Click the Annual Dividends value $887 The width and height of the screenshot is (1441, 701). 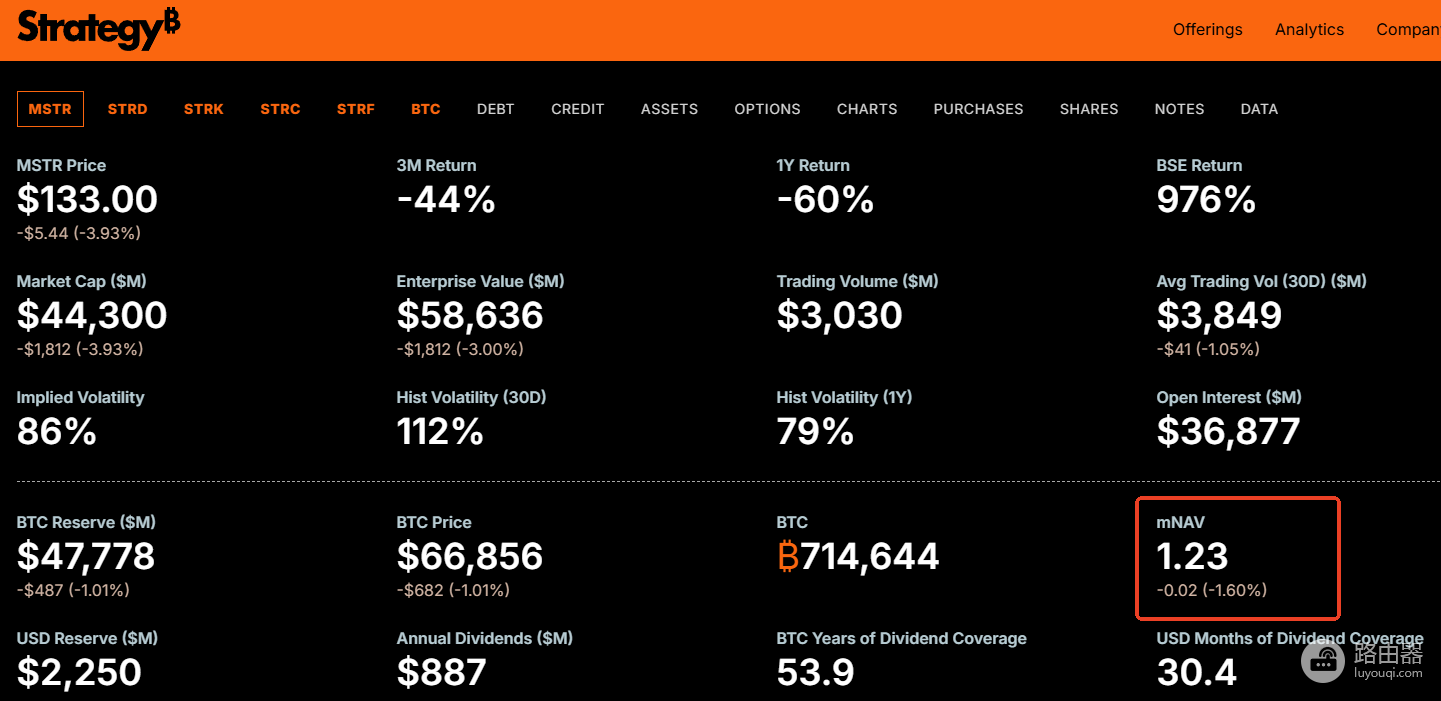click(441, 672)
